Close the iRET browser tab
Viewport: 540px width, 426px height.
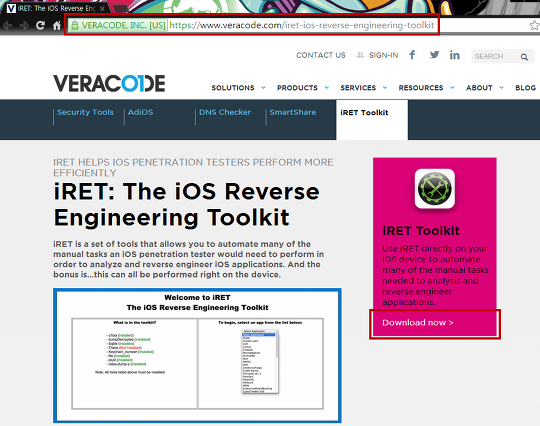point(102,9)
